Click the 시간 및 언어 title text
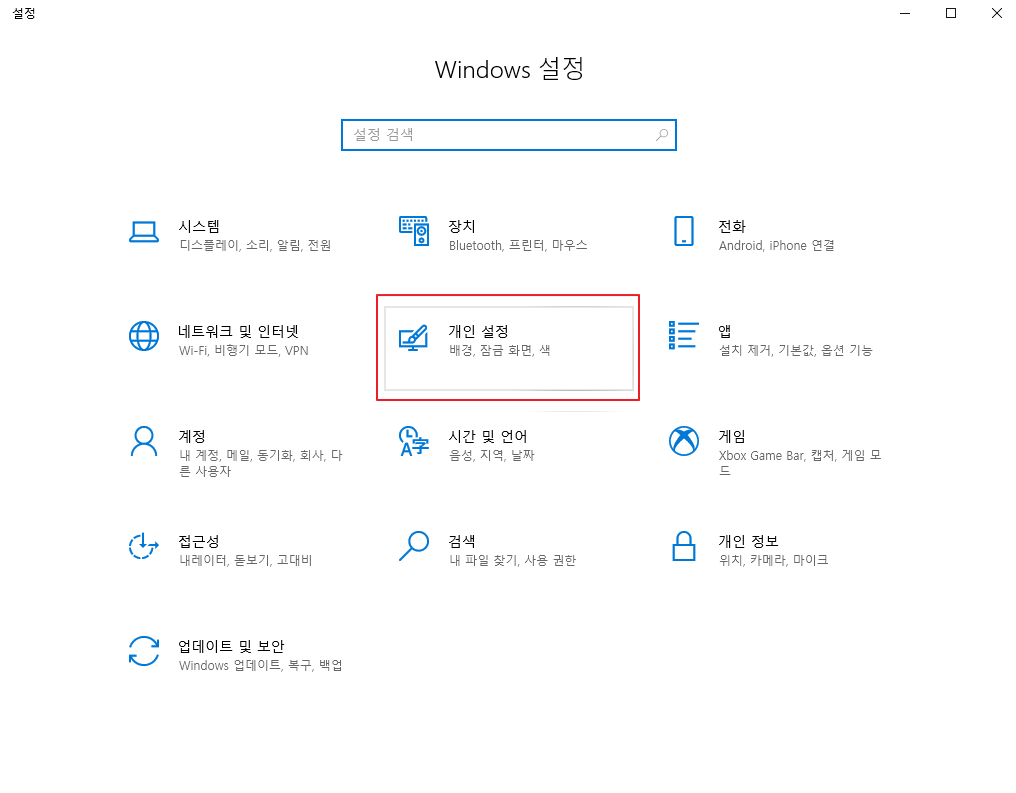The height and width of the screenshot is (793, 1016). [x=488, y=436]
